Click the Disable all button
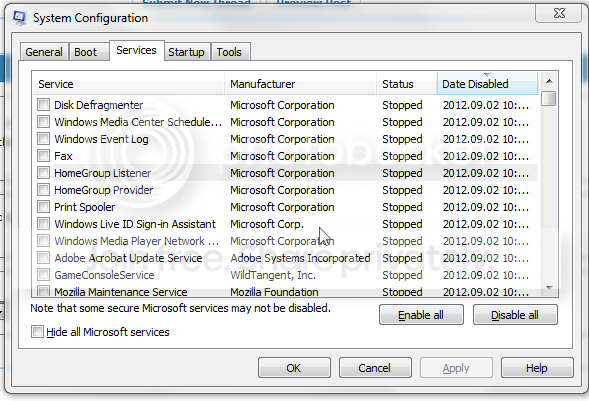 pos(515,315)
